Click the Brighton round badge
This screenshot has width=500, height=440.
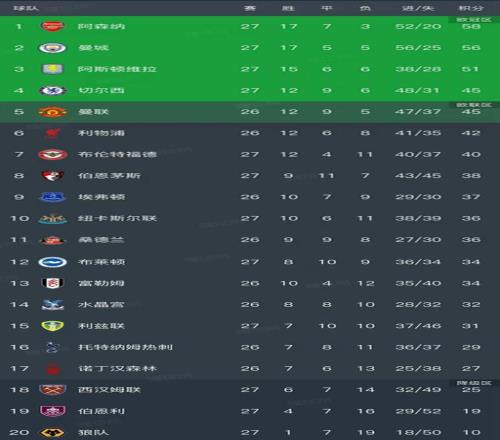(x=52, y=262)
